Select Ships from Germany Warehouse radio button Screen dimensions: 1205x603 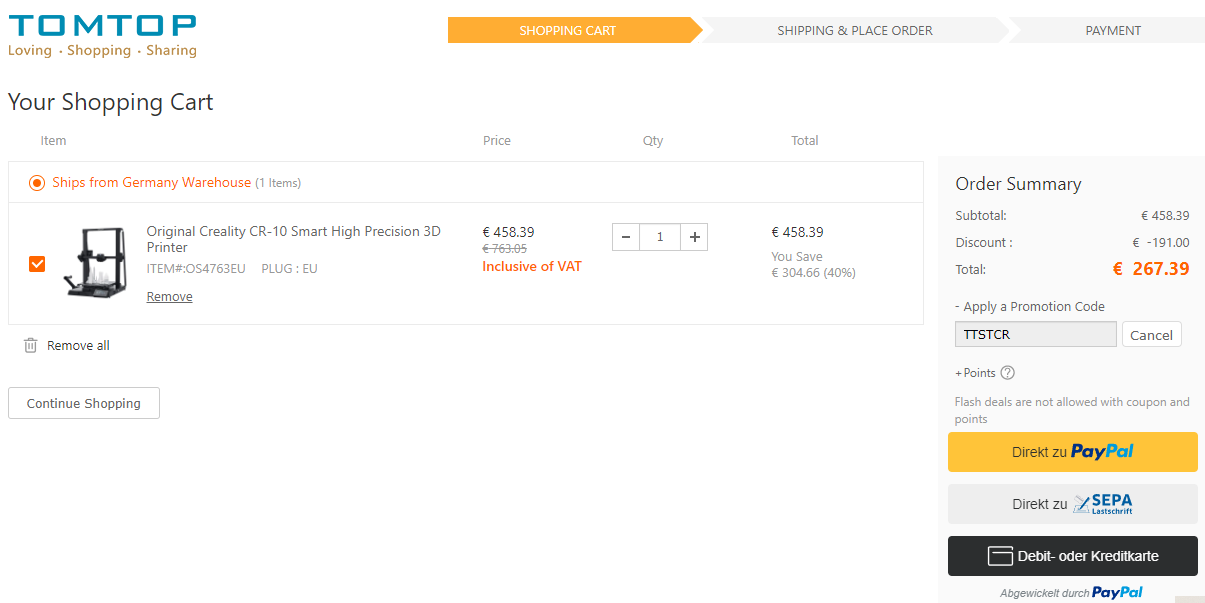37,183
